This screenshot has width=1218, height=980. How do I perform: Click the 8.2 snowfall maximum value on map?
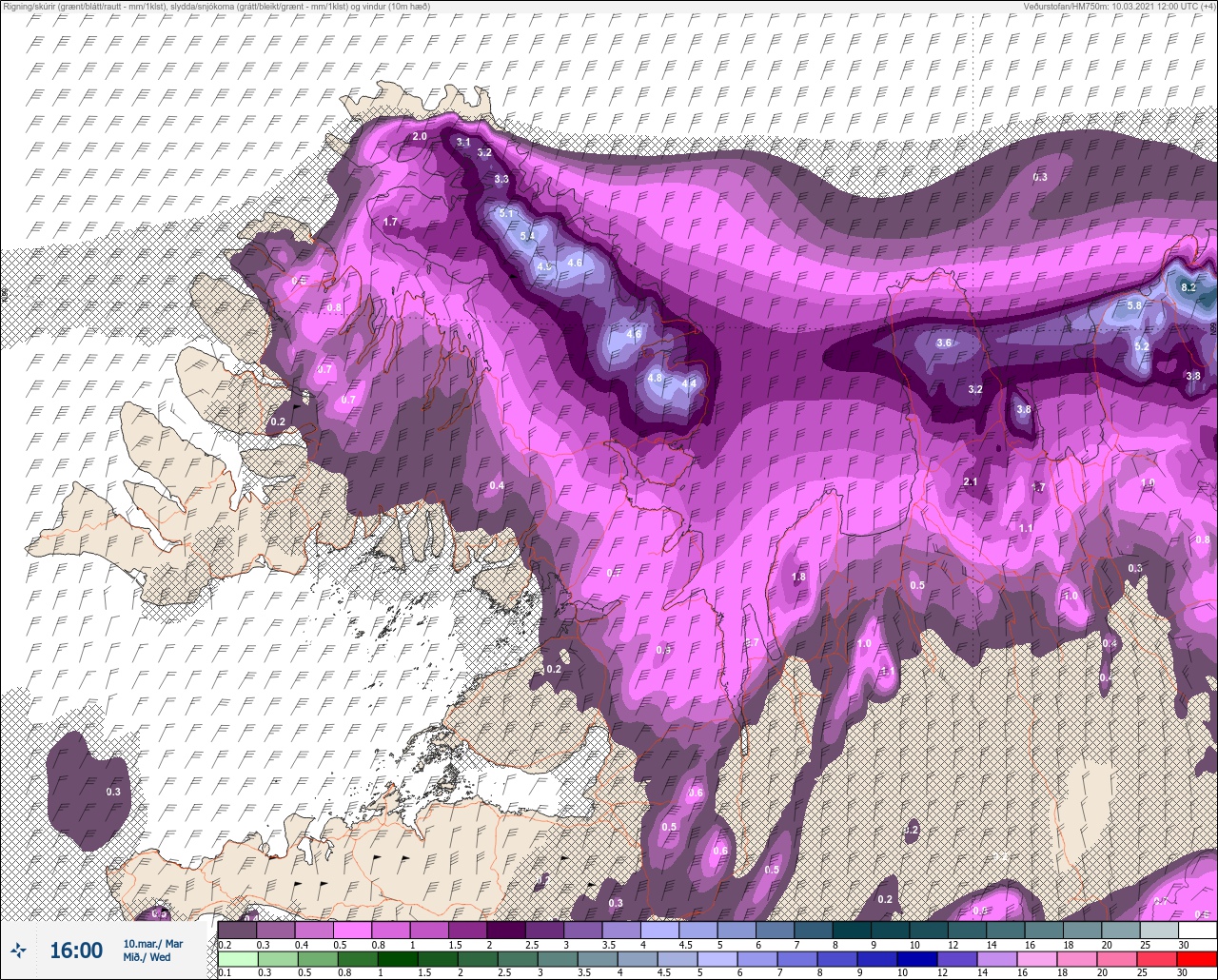(x=1189, y=287)
